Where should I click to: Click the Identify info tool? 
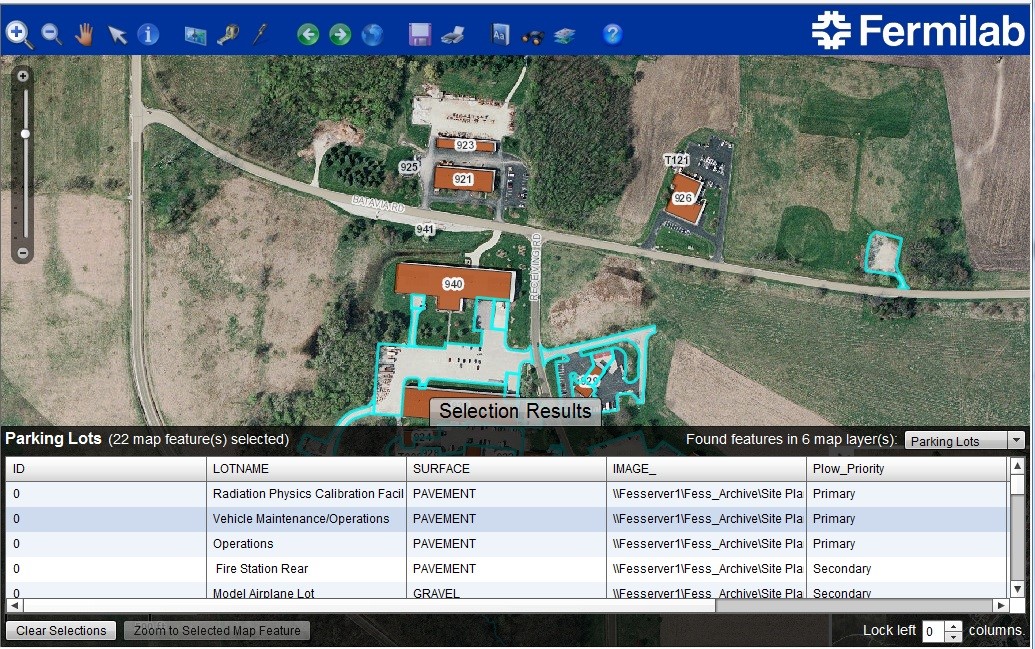[x=148, y=34]
